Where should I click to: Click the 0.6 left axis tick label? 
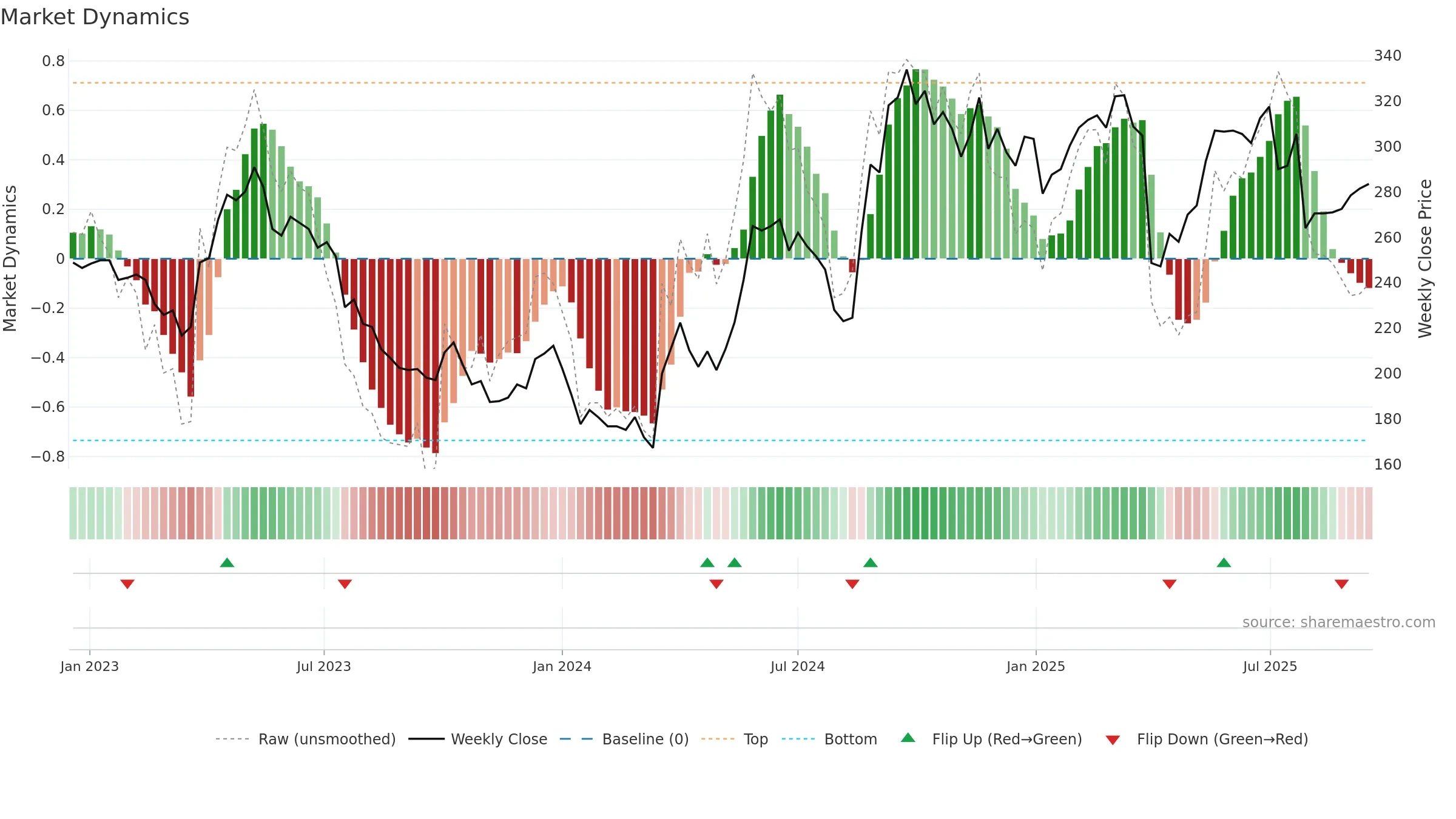coord(53,110)
